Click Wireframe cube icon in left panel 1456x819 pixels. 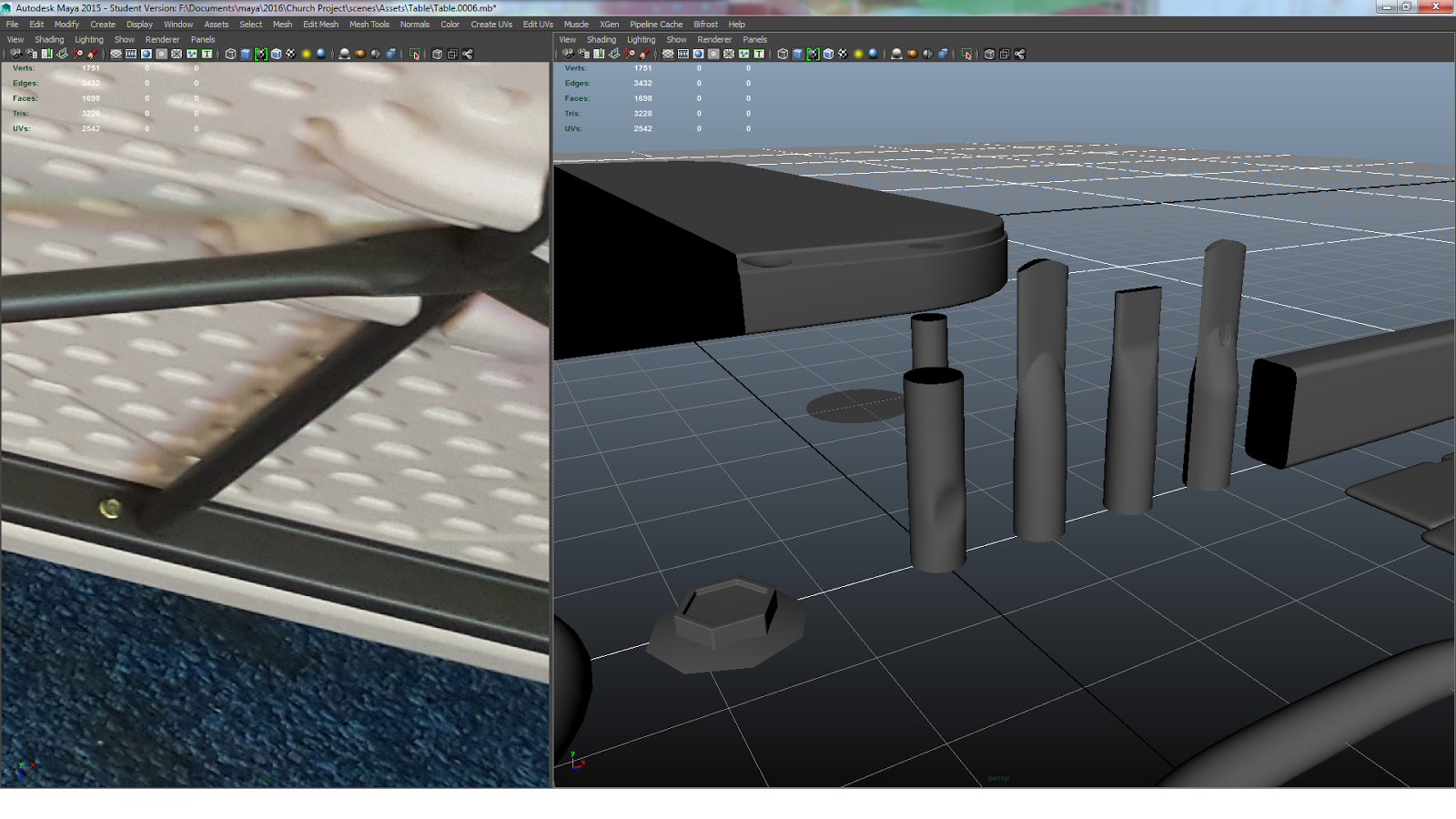(x=230, y=54)
